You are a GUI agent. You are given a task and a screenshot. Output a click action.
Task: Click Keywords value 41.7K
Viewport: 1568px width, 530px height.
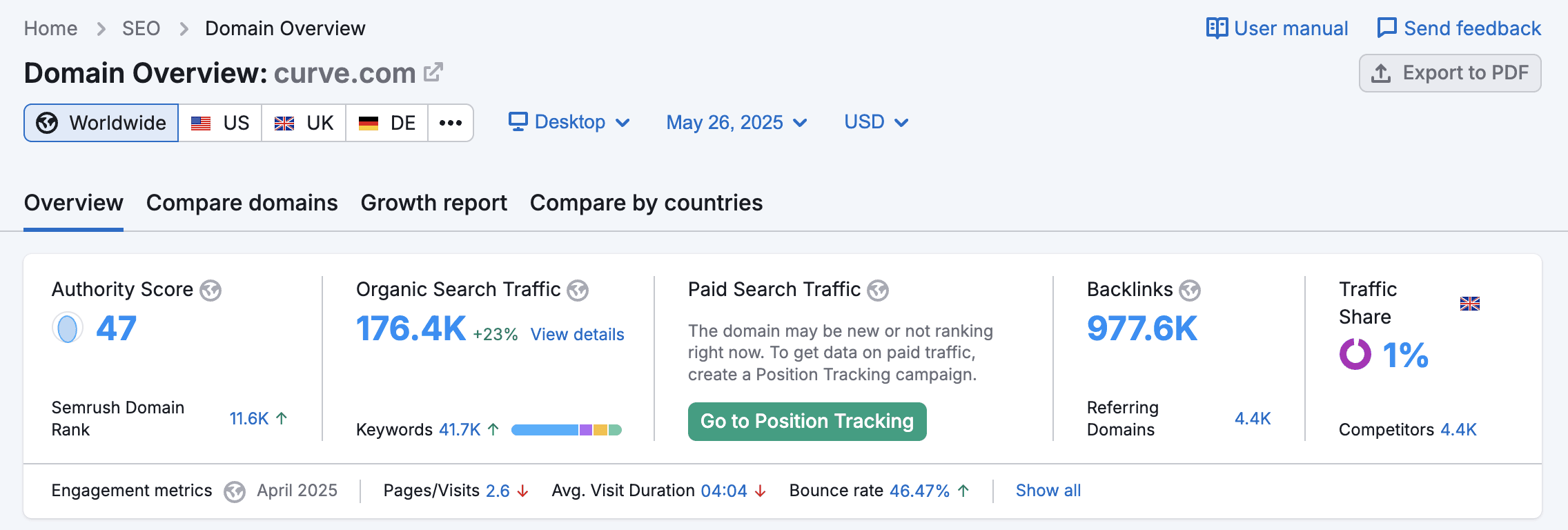coord(460,430)
